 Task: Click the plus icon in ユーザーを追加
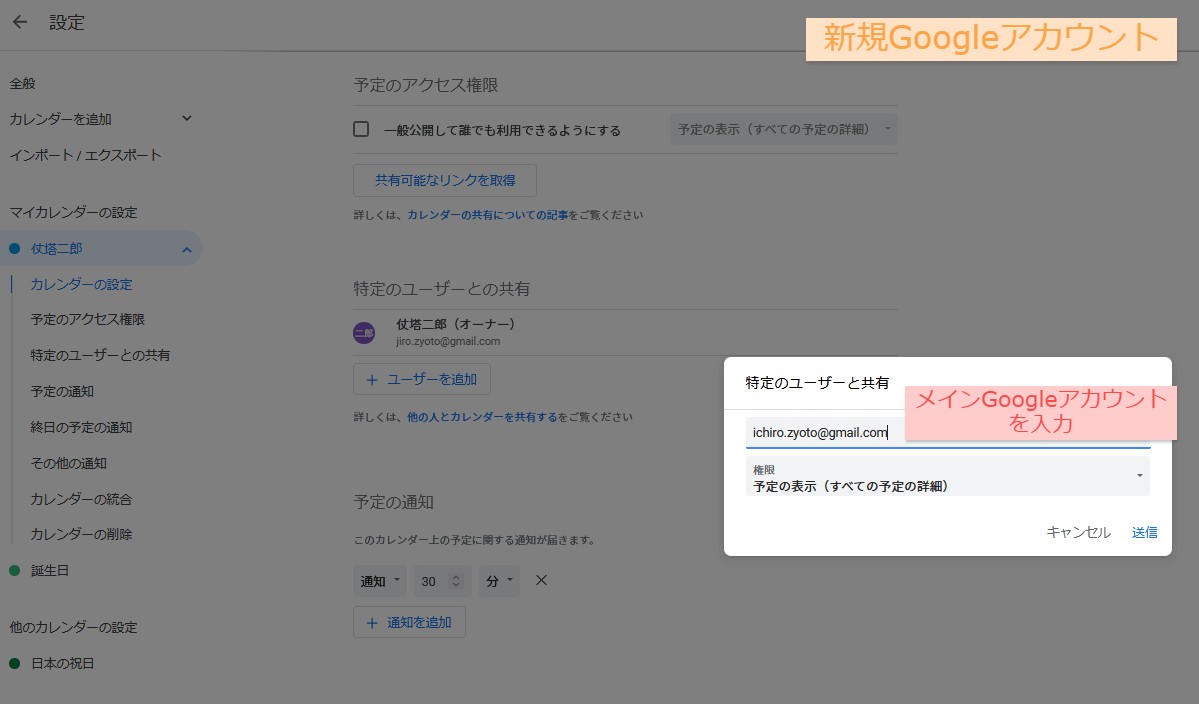[x=372, y=380]
